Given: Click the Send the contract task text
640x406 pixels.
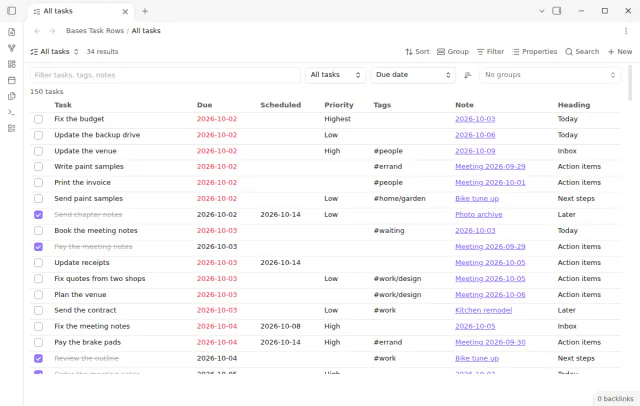Looking at the screenshot, I should [x=85, y=311].
